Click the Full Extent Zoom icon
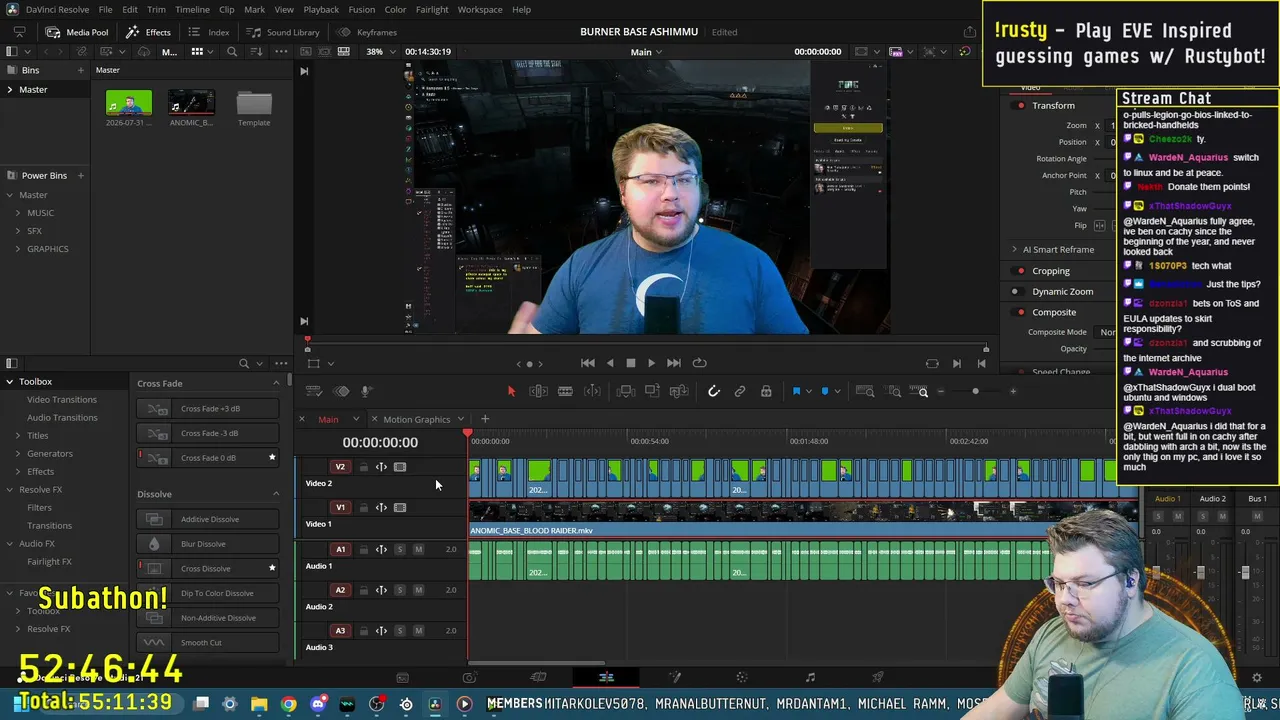Image resolution: width=1280 pixels, height=720 pixels. click(x=866, y=392)
